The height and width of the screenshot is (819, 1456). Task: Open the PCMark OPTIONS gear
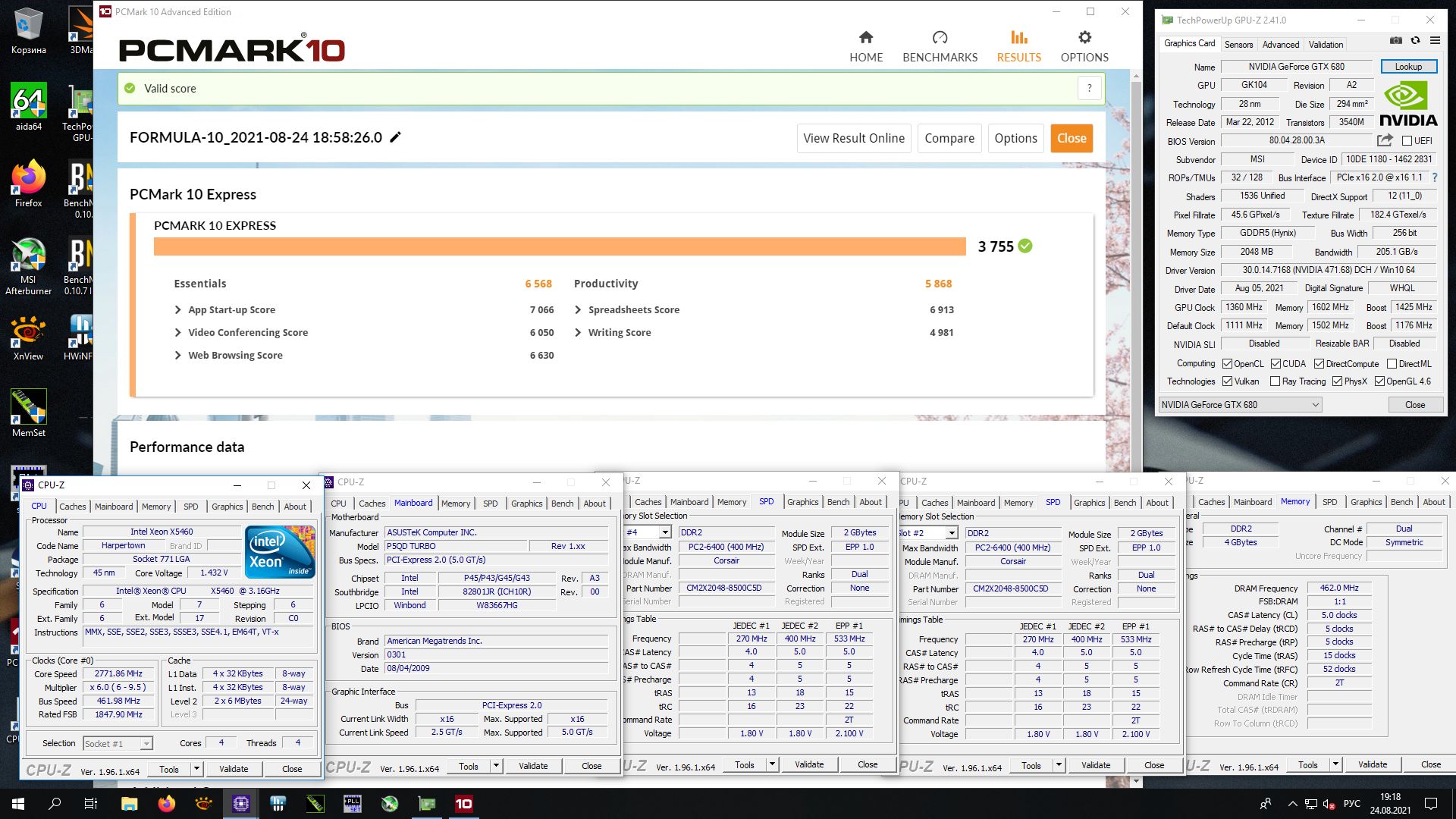point(1084,47)
